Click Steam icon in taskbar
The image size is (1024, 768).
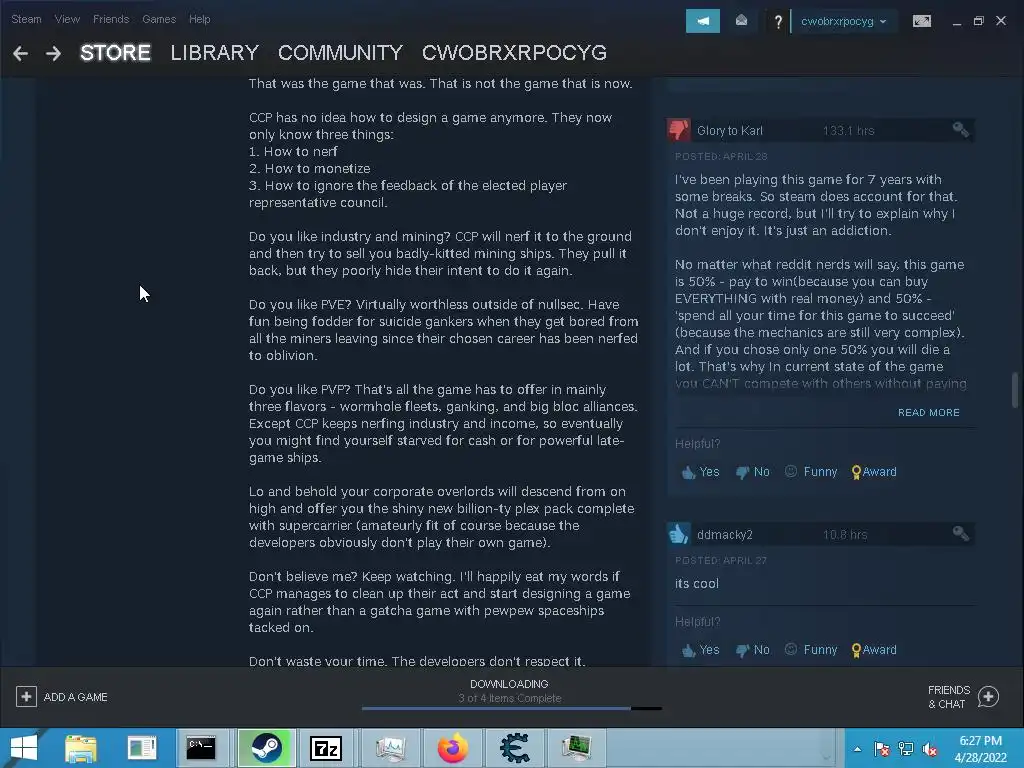(266, 748)
